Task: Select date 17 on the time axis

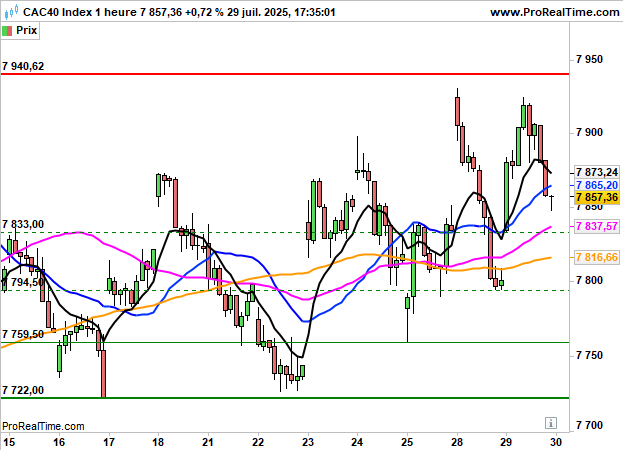Action: pos(108,442)
